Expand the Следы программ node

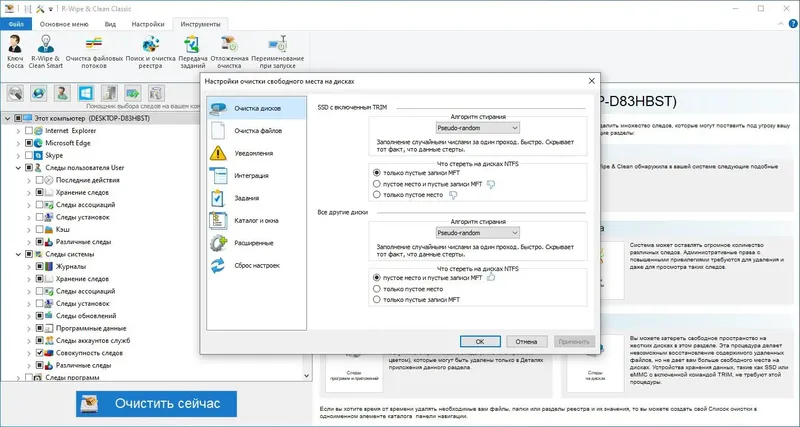pos(18,378)
